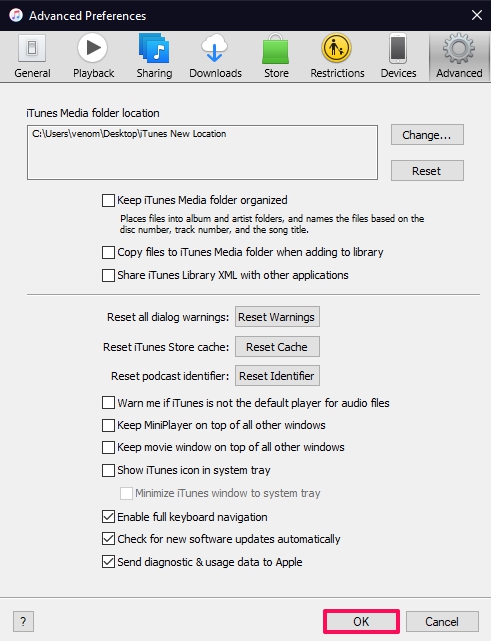
Task: Click the Downloads tab label
Action: (x=215, y=73)
